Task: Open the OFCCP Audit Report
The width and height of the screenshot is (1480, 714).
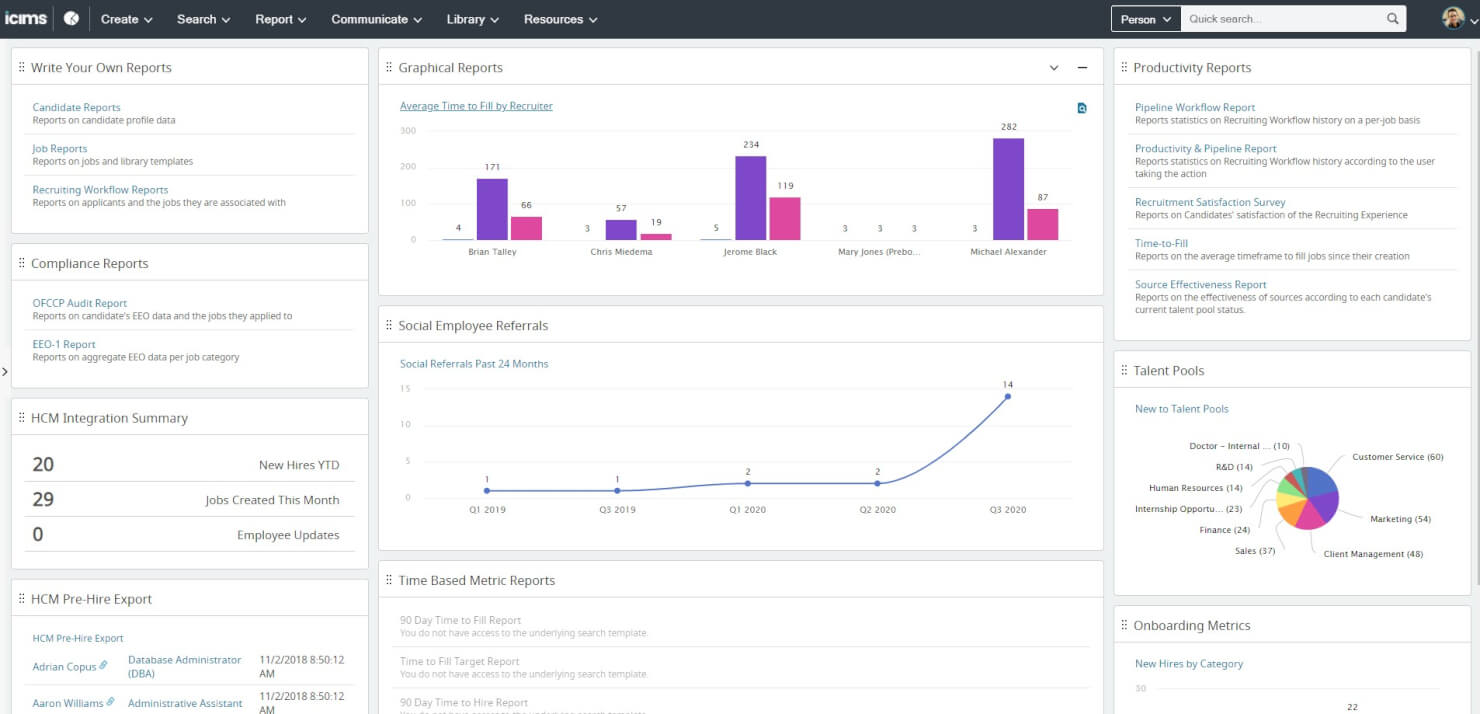Action: [79, 303]
